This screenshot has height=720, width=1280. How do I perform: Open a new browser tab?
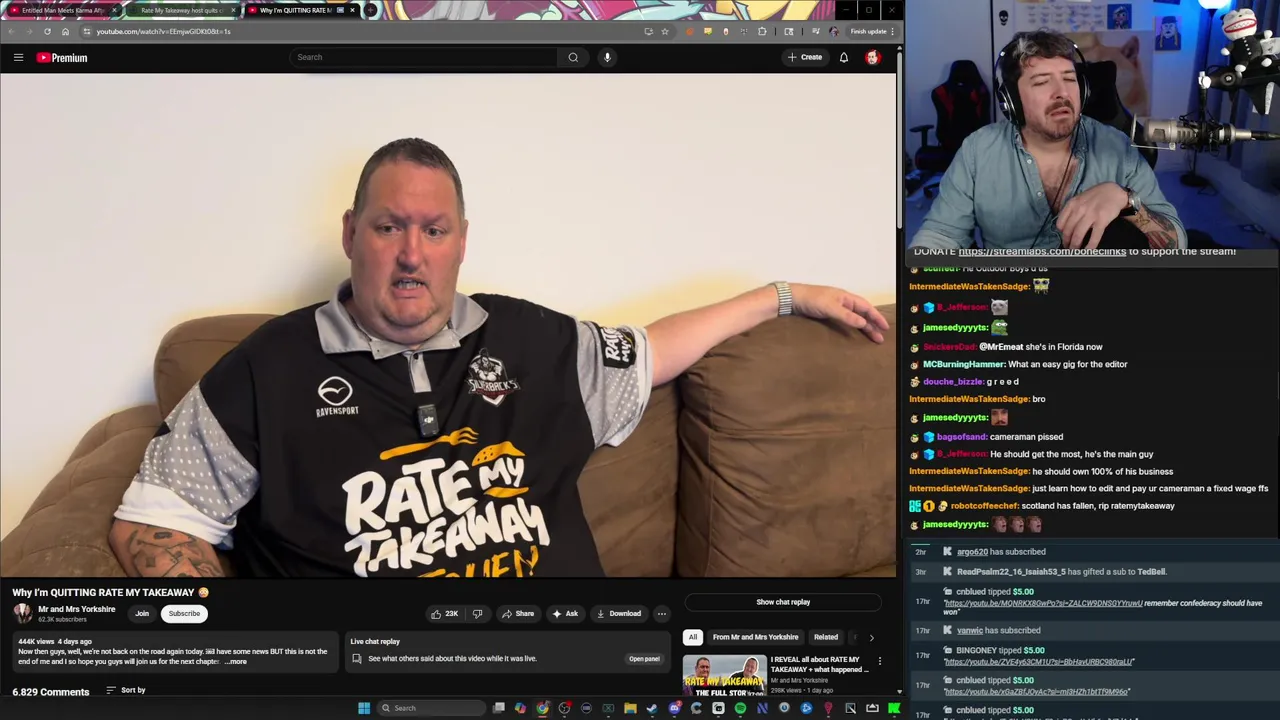(x=371, y=10)
